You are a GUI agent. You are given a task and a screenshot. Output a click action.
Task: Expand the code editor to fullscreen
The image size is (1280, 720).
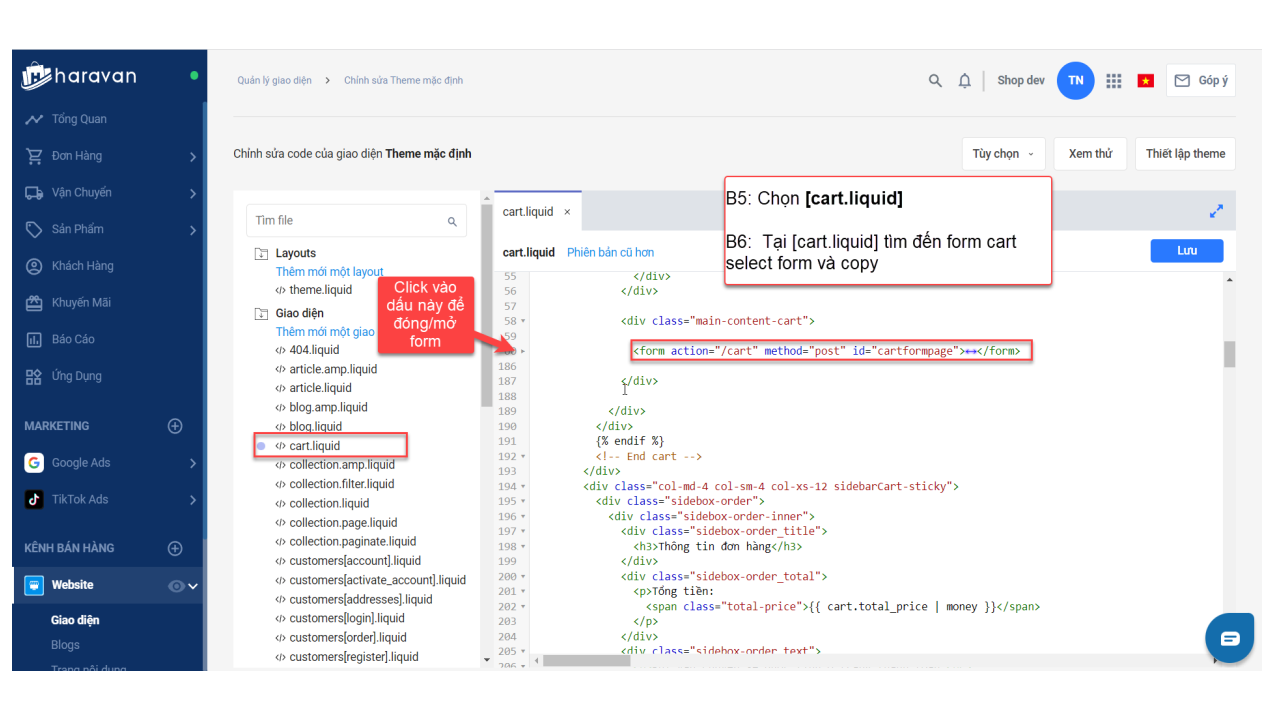pos(1216,211)
